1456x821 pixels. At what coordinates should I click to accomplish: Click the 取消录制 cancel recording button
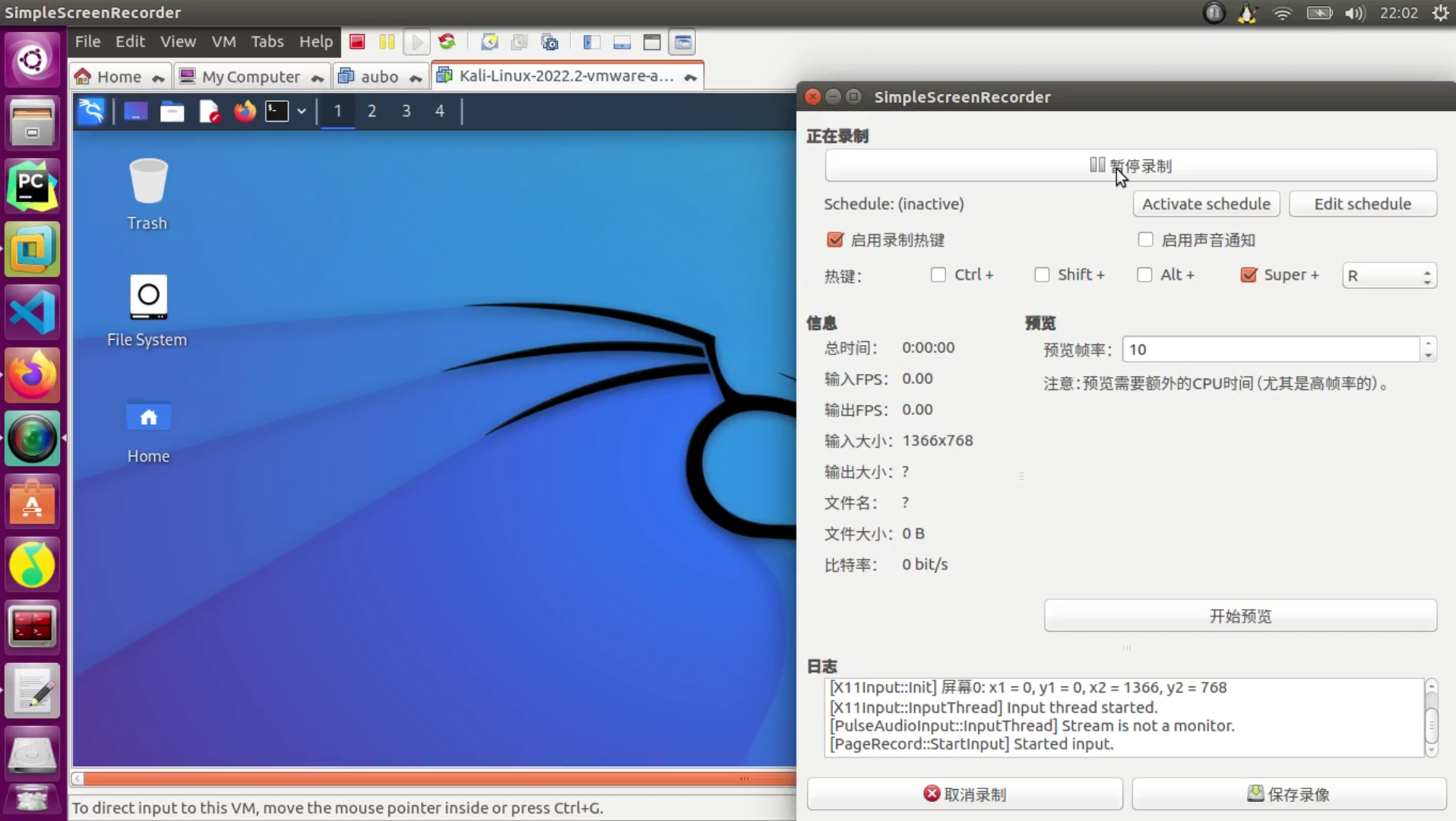[x=965, y=794]
